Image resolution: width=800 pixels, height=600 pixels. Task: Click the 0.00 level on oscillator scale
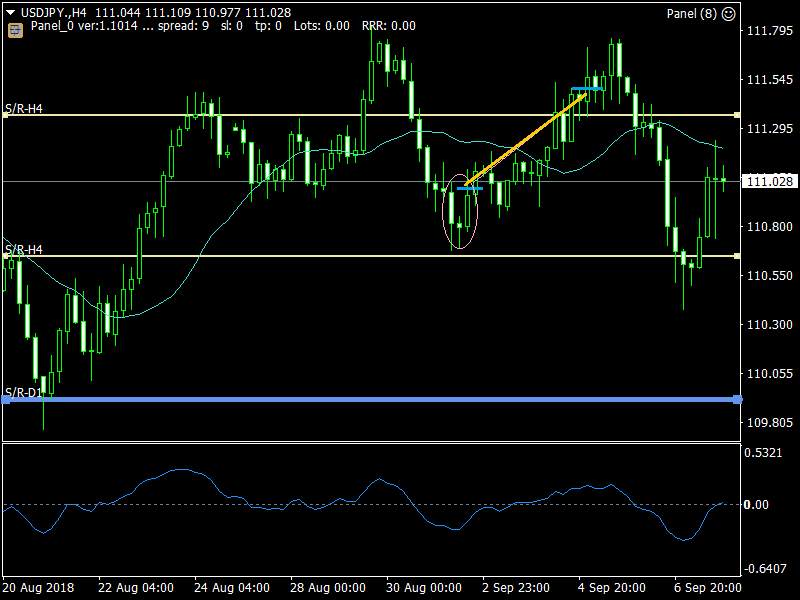tap(757, 505)
